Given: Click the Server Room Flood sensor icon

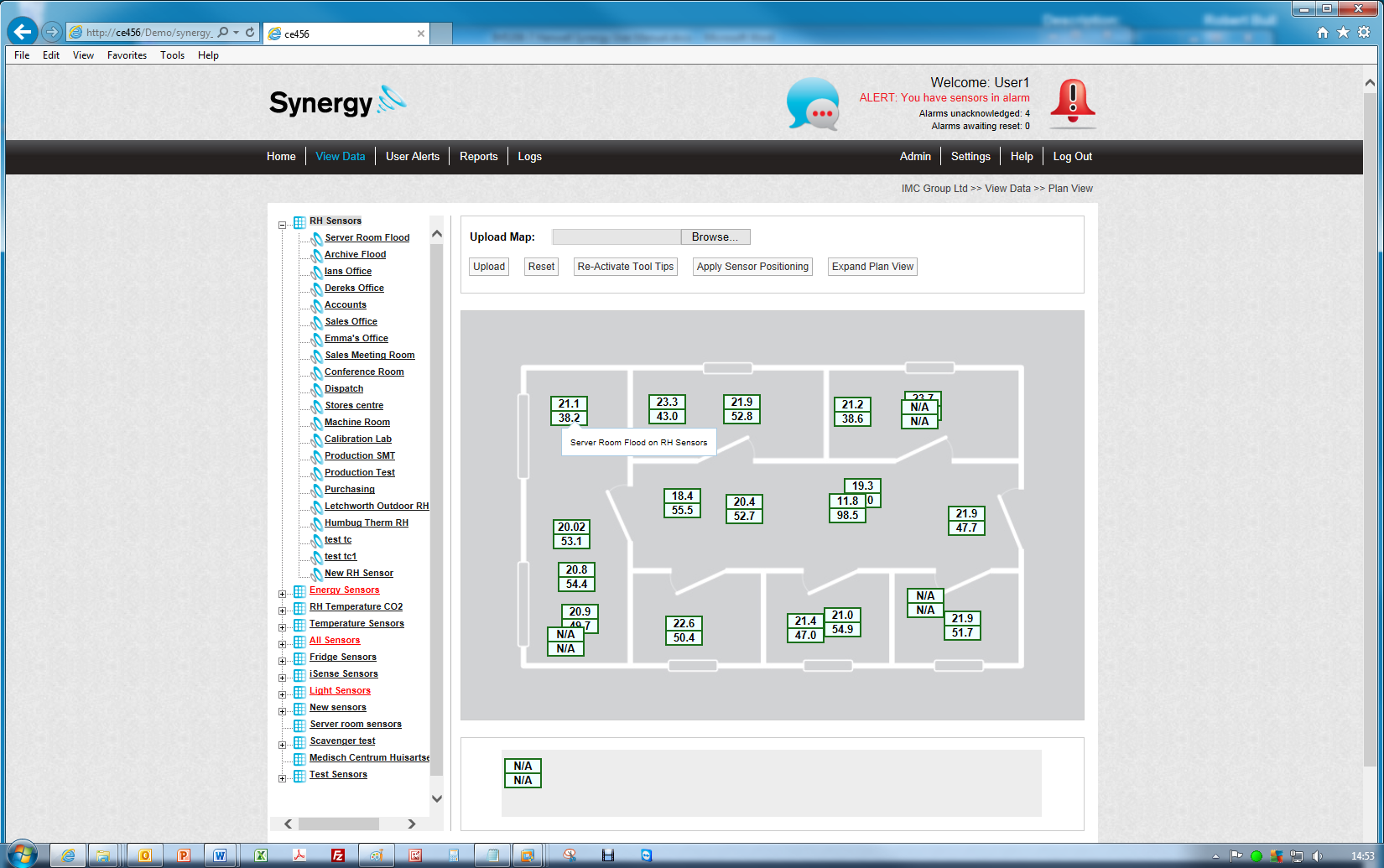Looking at the screenshot, I should pos(316,238).
